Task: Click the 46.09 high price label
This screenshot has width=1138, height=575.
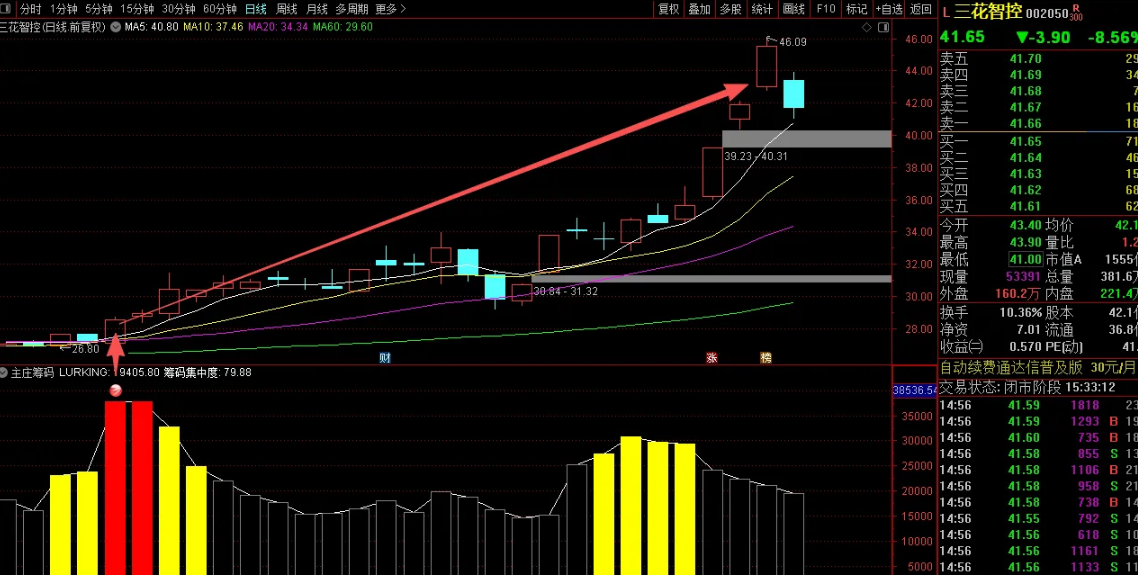Action: (x=792, y=42)
